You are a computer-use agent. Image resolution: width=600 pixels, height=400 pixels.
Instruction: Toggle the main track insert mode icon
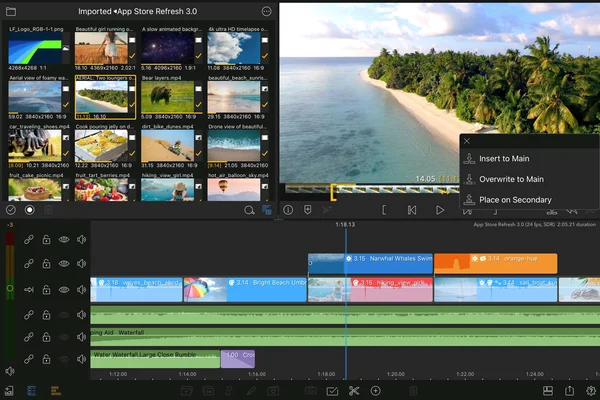pos(29,290)
